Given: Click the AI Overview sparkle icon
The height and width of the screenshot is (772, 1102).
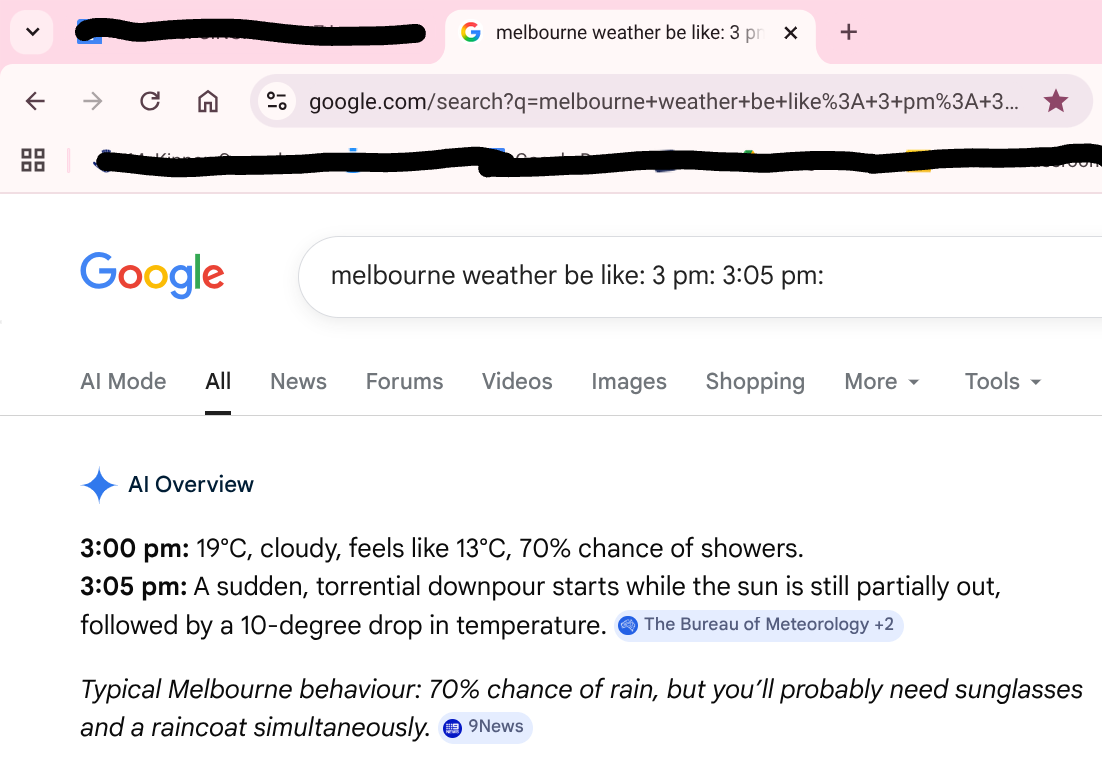Looking at the screenshot, I should pyautogui.click(x=98, y=484).
